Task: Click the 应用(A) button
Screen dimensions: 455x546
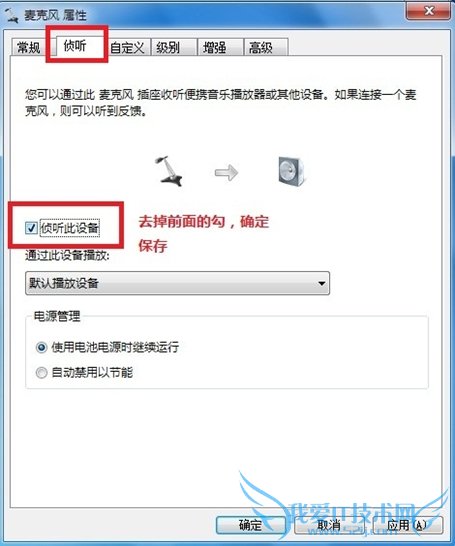Action: coord(407,525)
